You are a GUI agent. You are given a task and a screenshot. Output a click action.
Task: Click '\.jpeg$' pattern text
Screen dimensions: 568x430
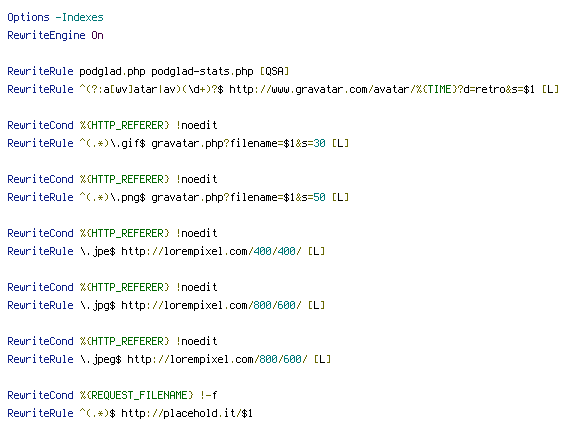point(100,359)
